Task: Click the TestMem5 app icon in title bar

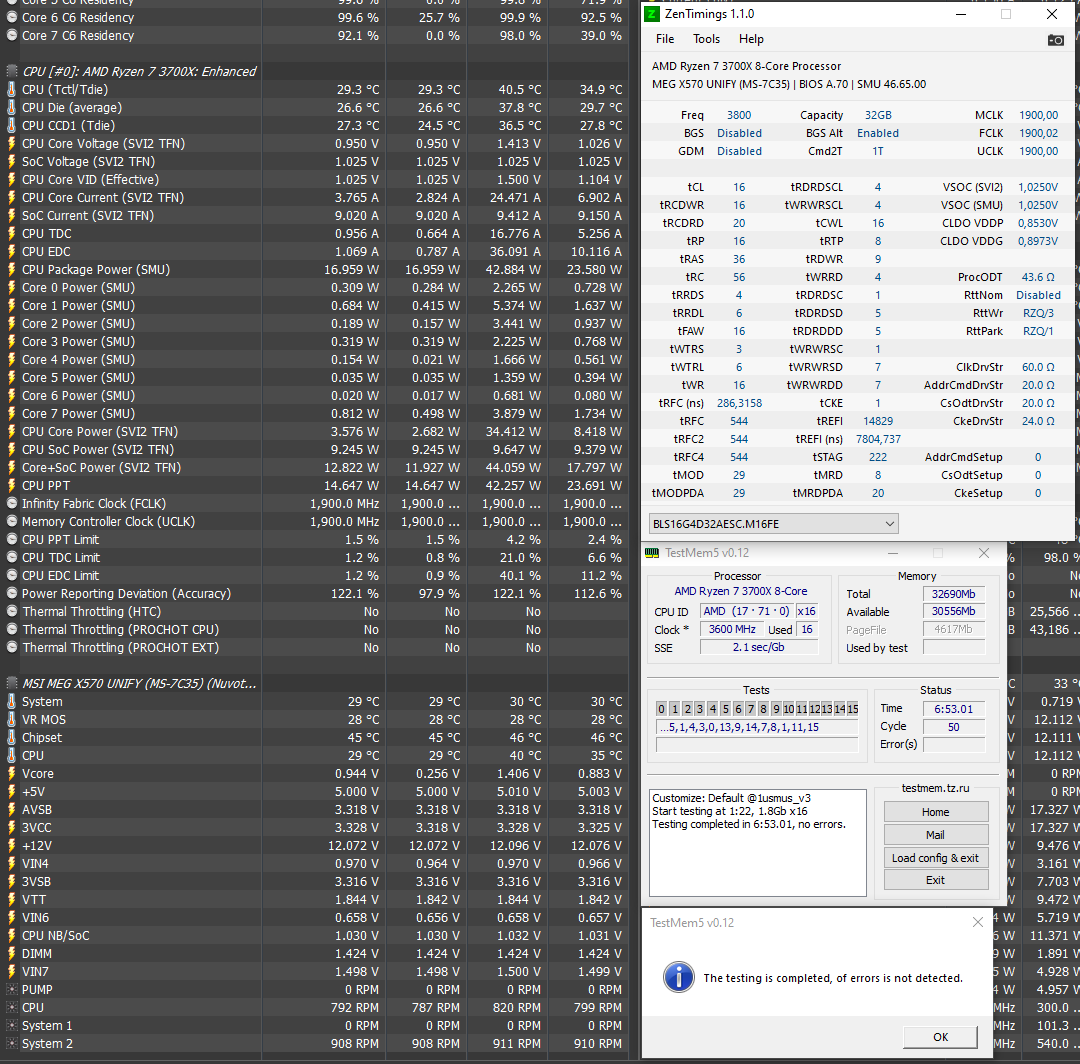Action: (652, 553)
